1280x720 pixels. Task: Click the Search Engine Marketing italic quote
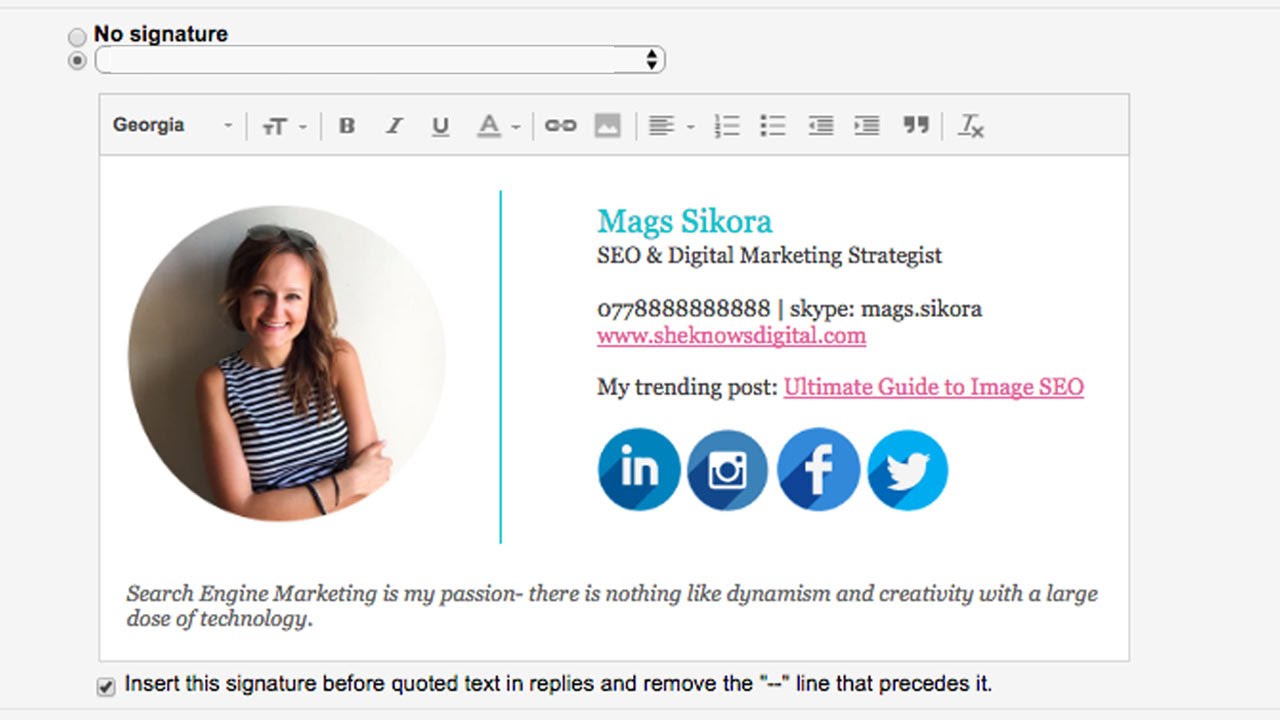pyautogui.click(x=612, y=606)
